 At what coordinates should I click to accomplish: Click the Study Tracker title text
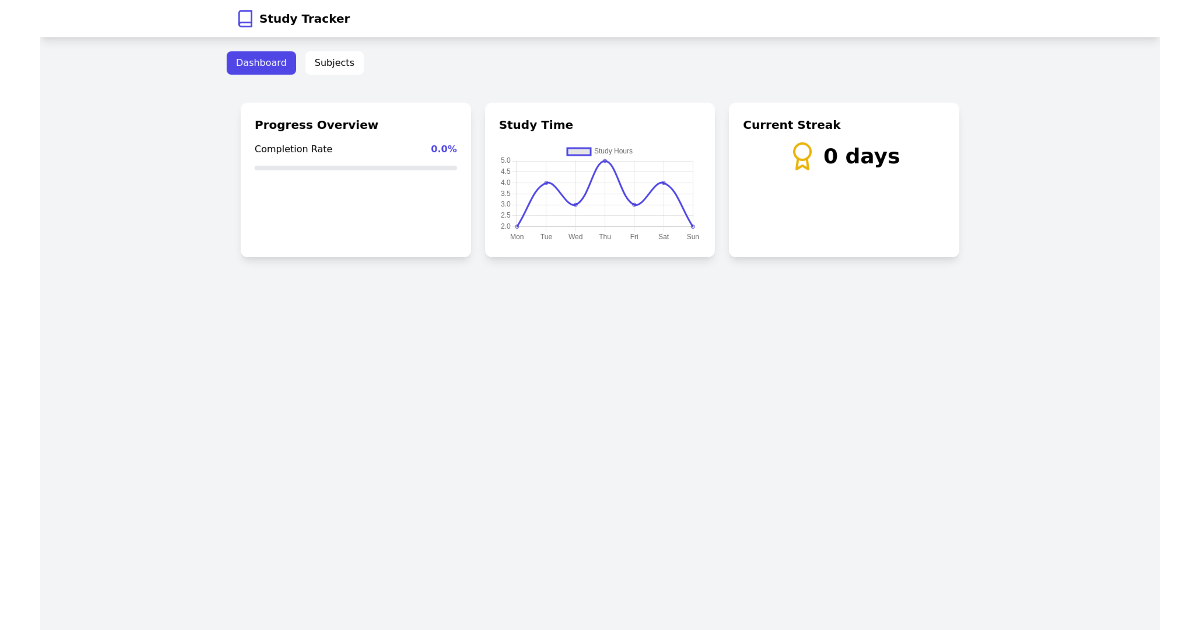[305, 18]
